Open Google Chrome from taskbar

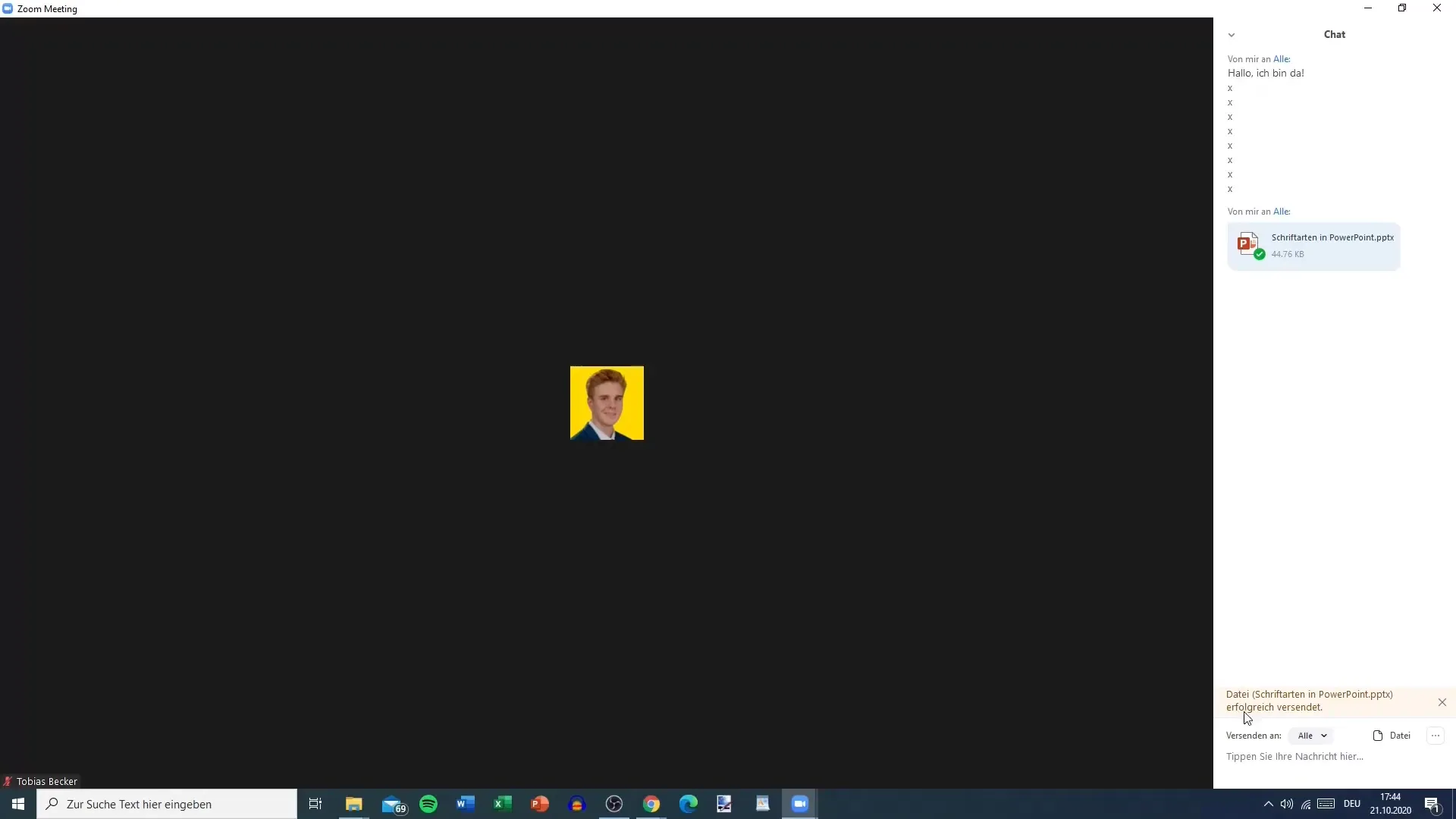[x=651, y=804]
